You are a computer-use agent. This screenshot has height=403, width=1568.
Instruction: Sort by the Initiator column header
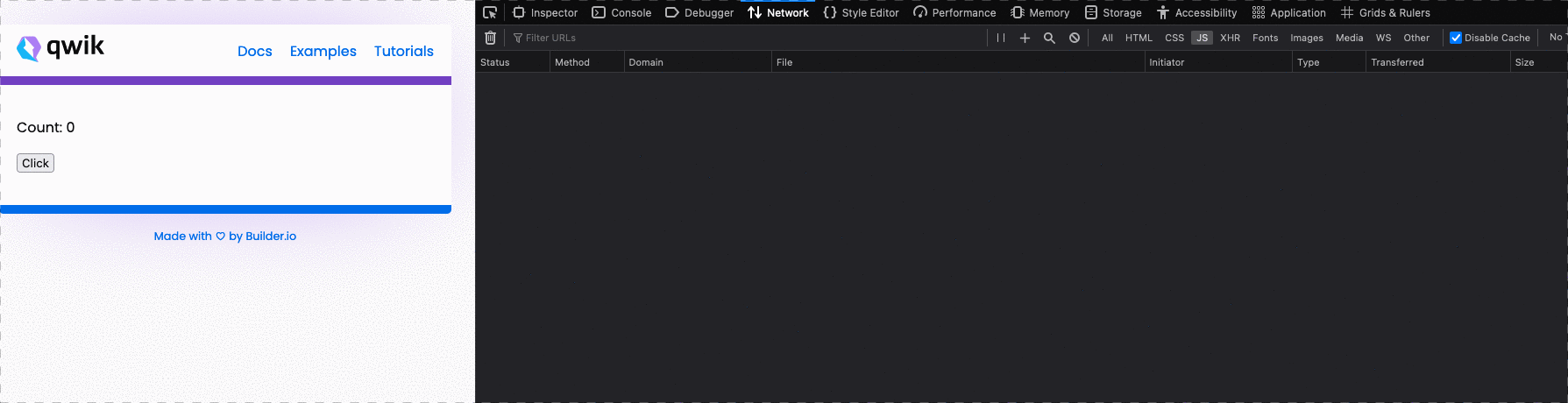tap(1217, 62)
